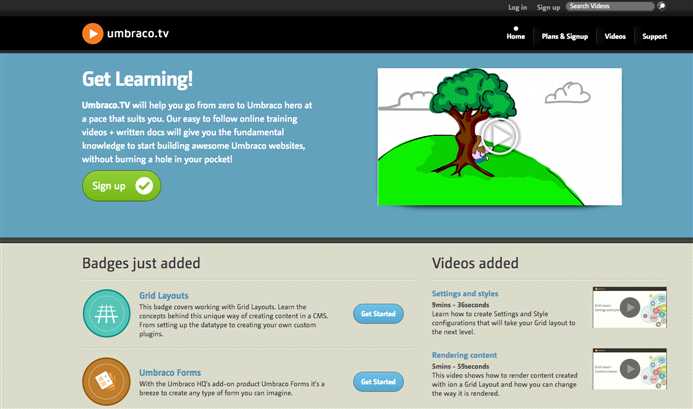Click Get Started for Grid Layouts

point(378,314)
